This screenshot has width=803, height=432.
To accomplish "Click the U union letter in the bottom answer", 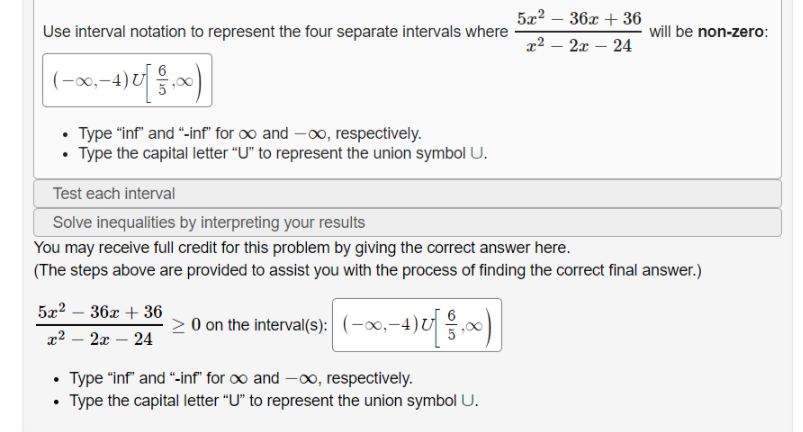I will tap(427, 324).
